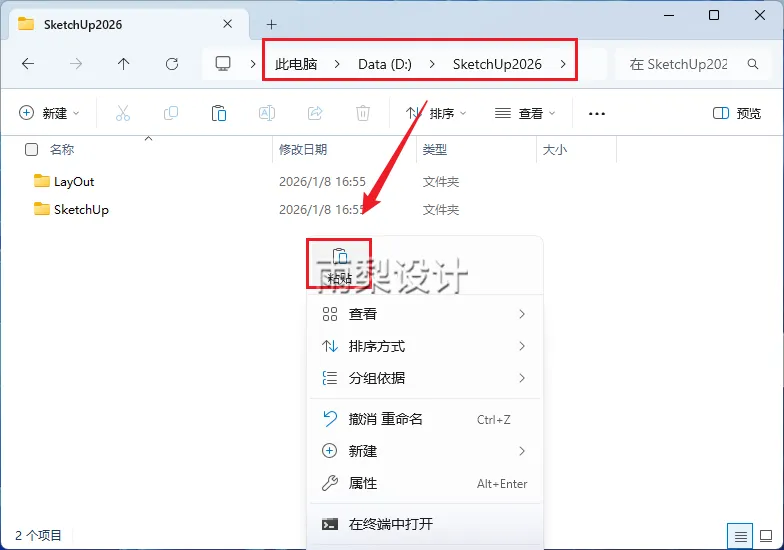Navigate up one folder level

click(x=124, y=64)
